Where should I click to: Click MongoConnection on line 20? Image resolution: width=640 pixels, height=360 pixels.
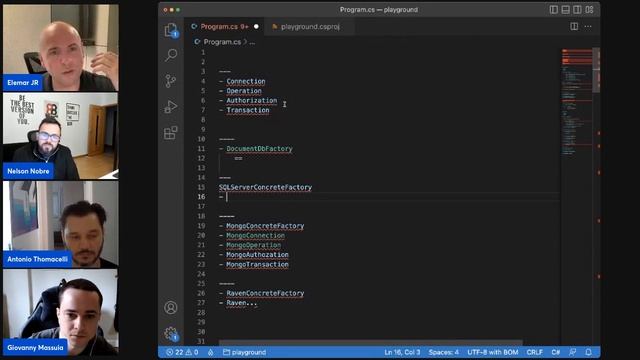click(x=256, y=236)
